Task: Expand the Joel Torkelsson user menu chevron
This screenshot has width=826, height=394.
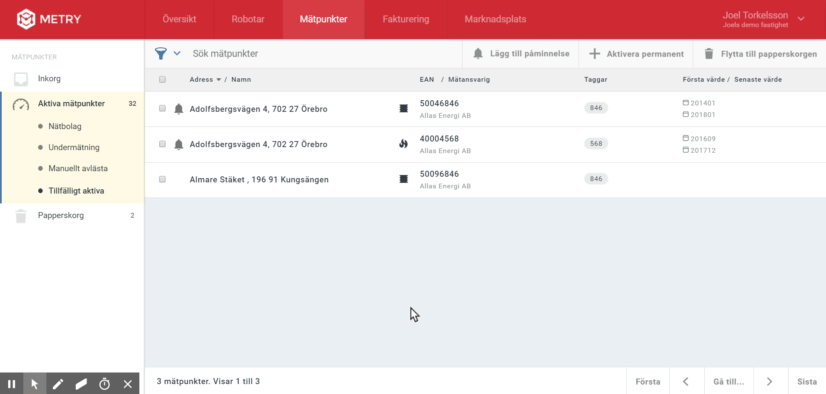Action: [x=801, y=19]
